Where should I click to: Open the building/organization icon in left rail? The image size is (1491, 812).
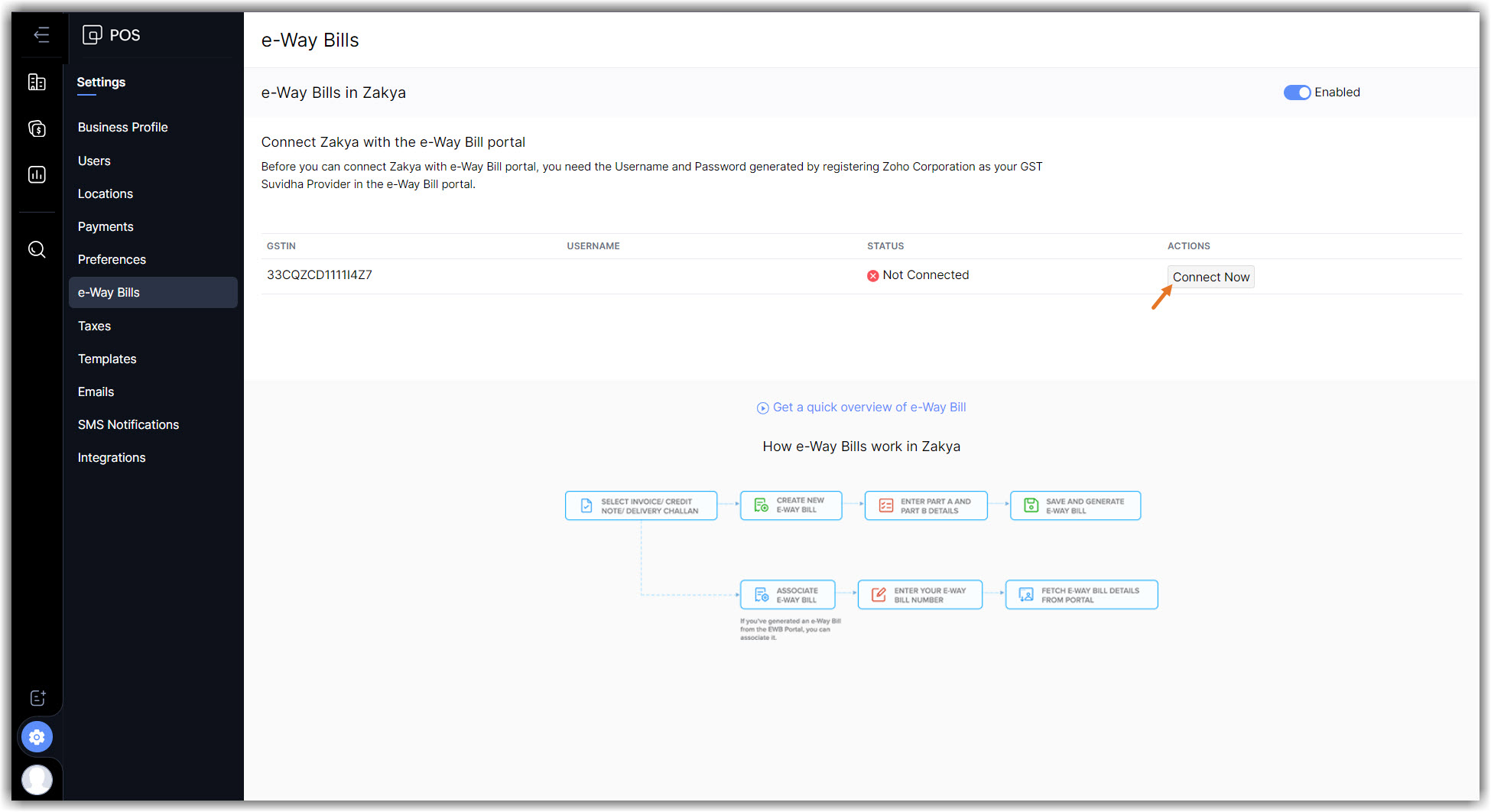pyautogui.click(x=37, y=83)
